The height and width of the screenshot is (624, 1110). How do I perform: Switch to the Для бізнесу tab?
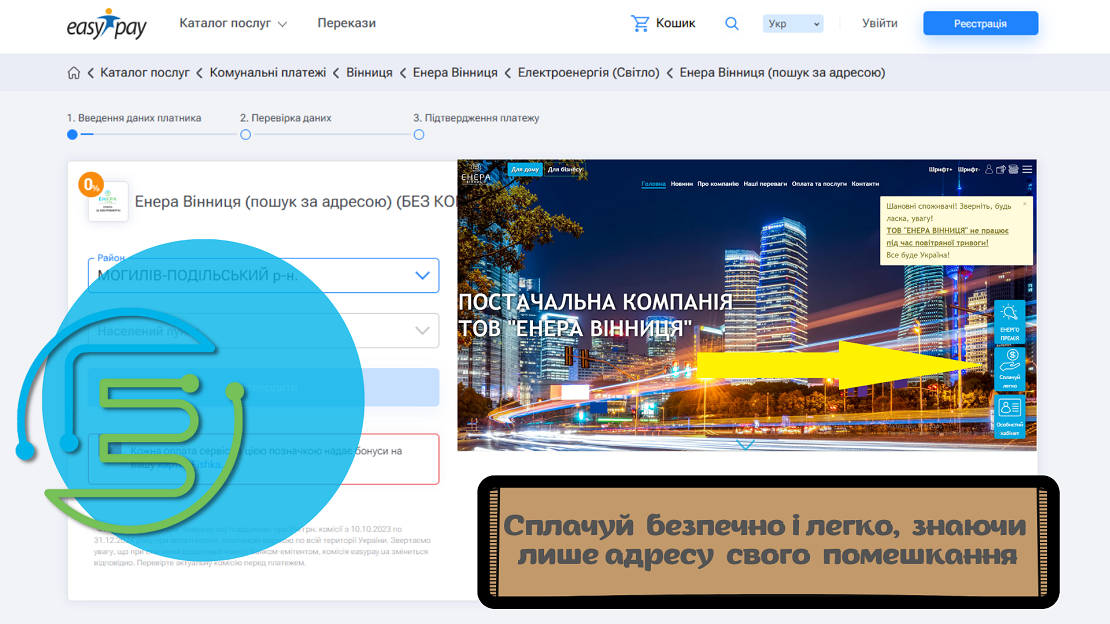pos(565,169)
